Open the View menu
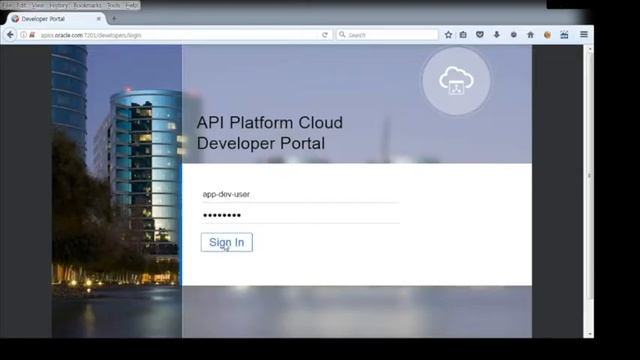Image resolution: width=640 pixels, height=360 pixels. click(x=38, y=5)
